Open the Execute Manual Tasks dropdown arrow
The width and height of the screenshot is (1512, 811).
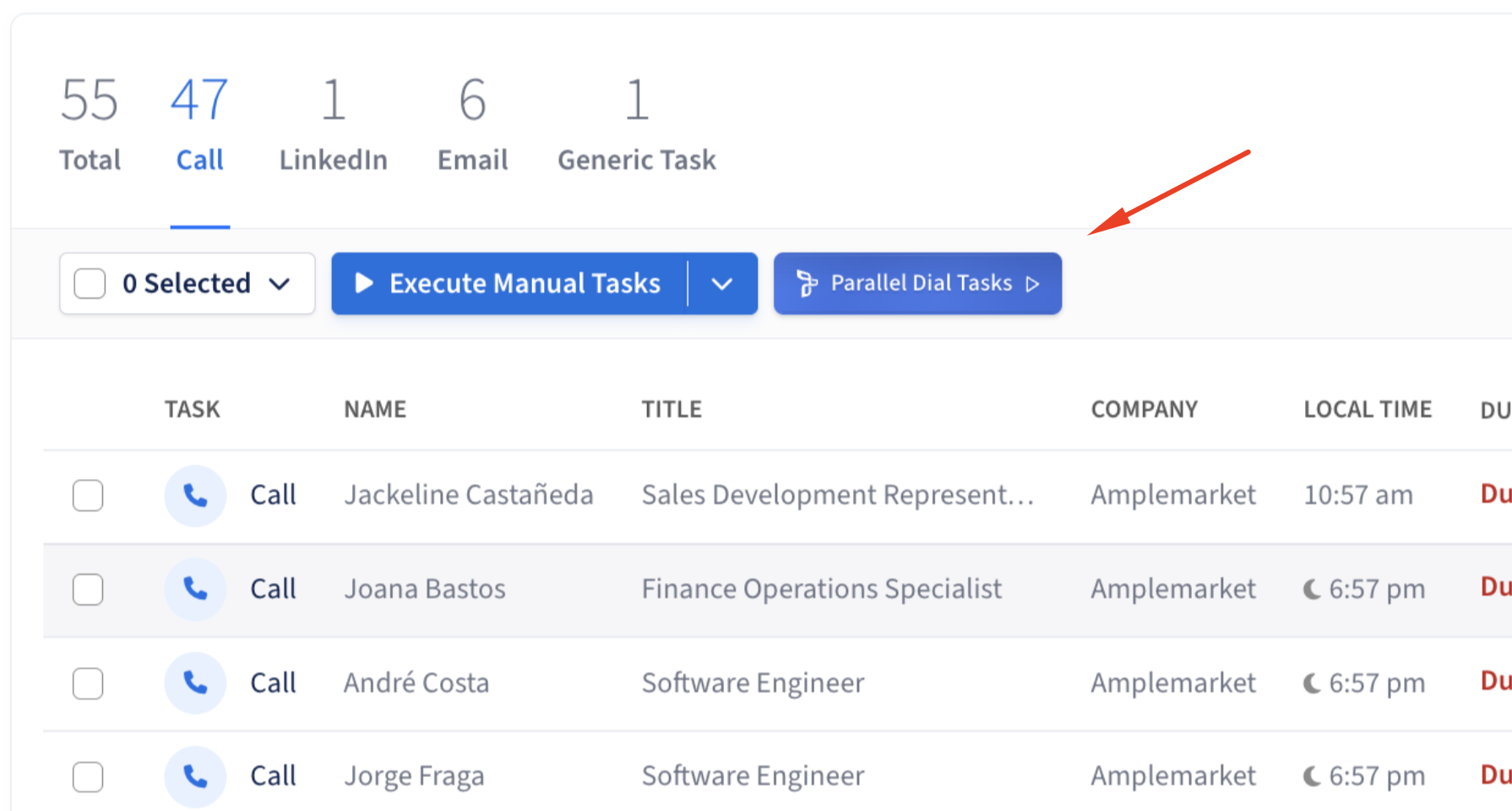[721, 284]
